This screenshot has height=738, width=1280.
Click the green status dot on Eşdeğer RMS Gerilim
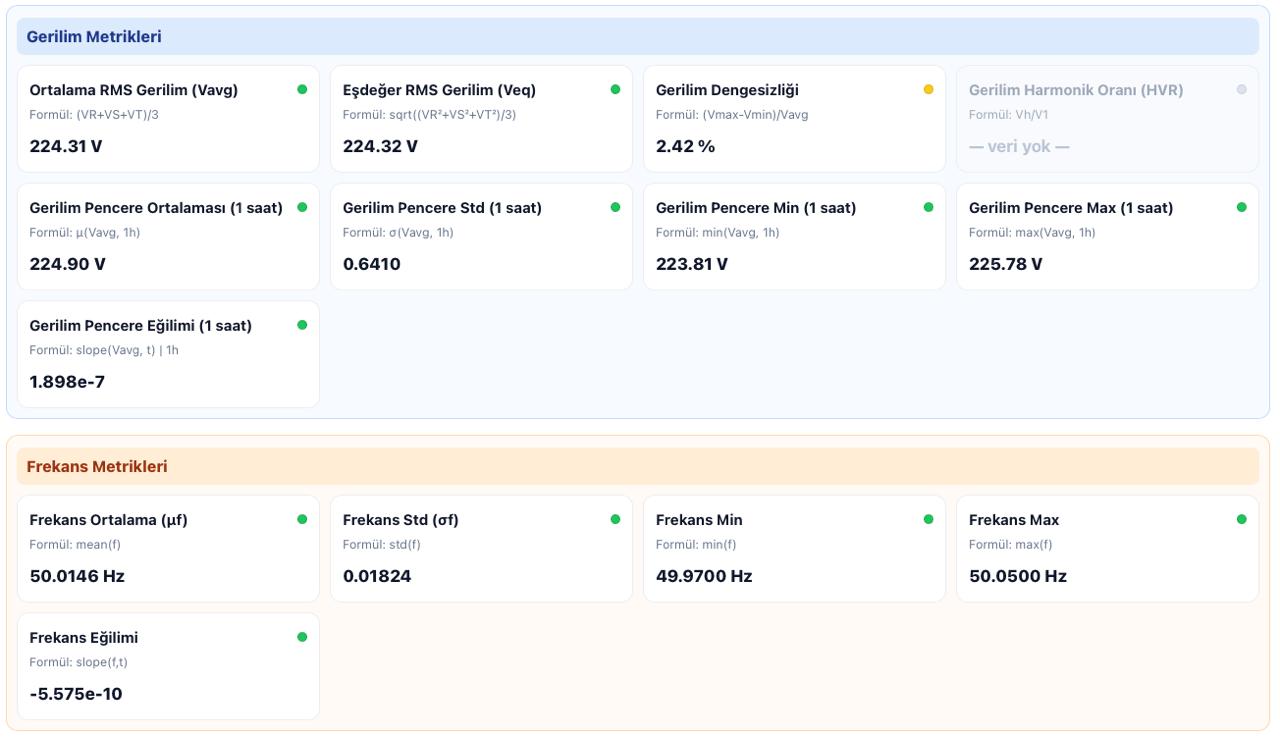point(615,90)
